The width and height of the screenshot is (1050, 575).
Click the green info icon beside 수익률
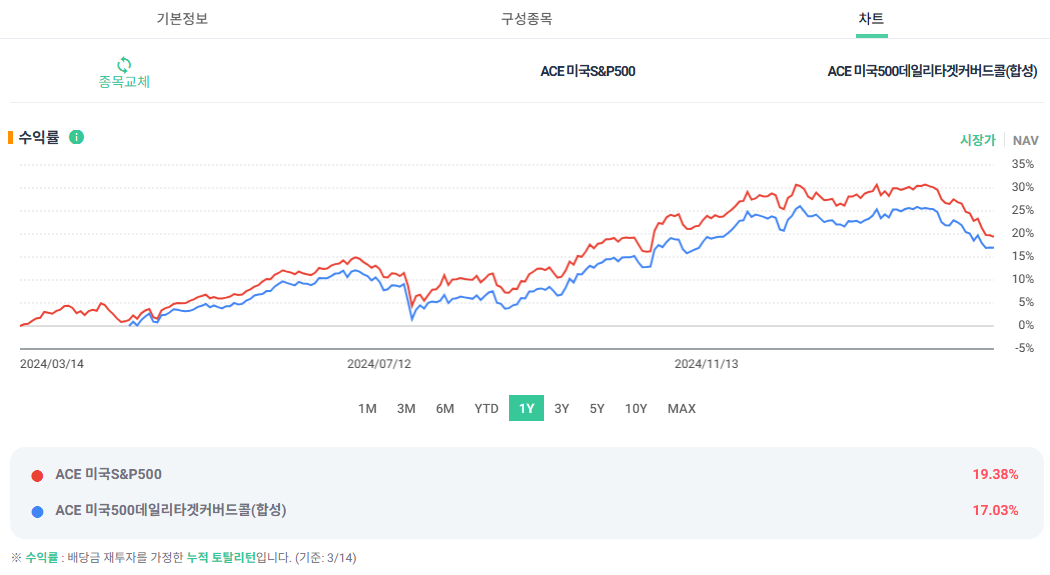[x=76, y=137]
